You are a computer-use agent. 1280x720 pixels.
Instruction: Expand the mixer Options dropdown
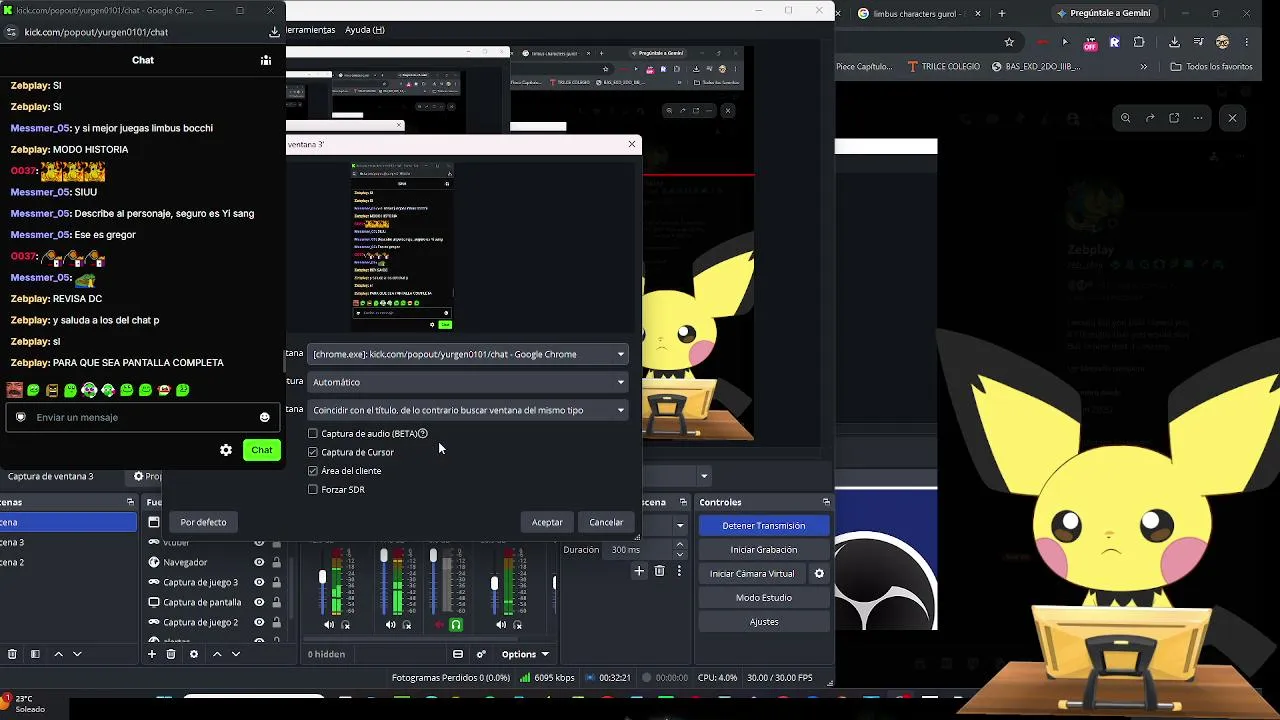pos(525,654)
